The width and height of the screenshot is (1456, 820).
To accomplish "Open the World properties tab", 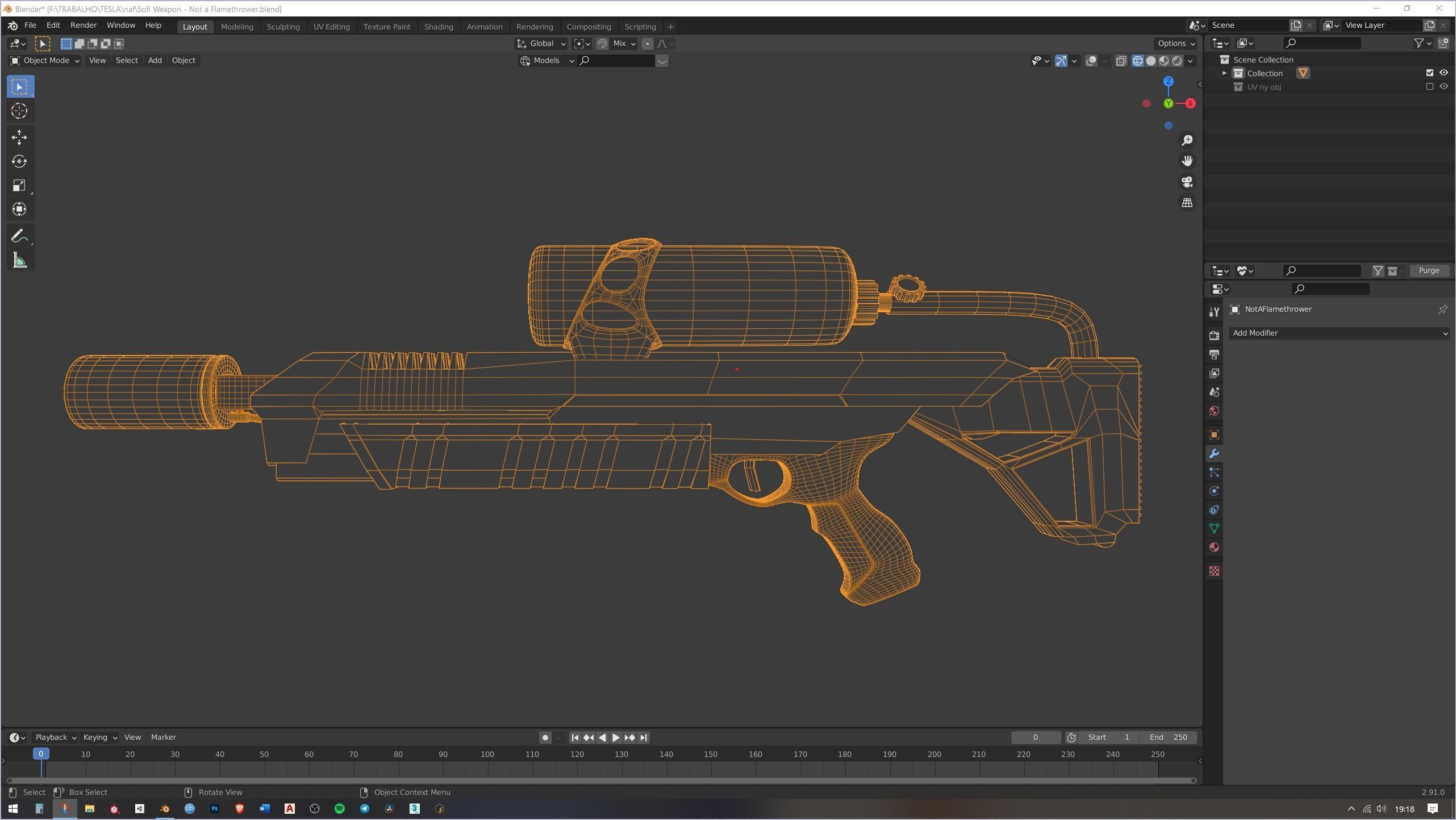I will click(1214, 411).
